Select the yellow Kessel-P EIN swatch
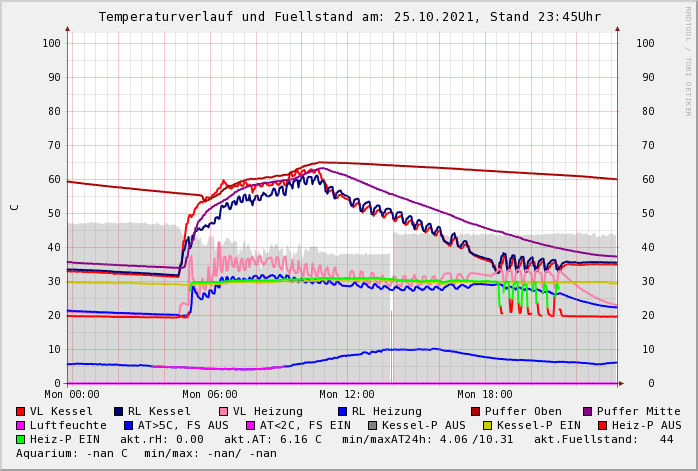 point(487,426)
